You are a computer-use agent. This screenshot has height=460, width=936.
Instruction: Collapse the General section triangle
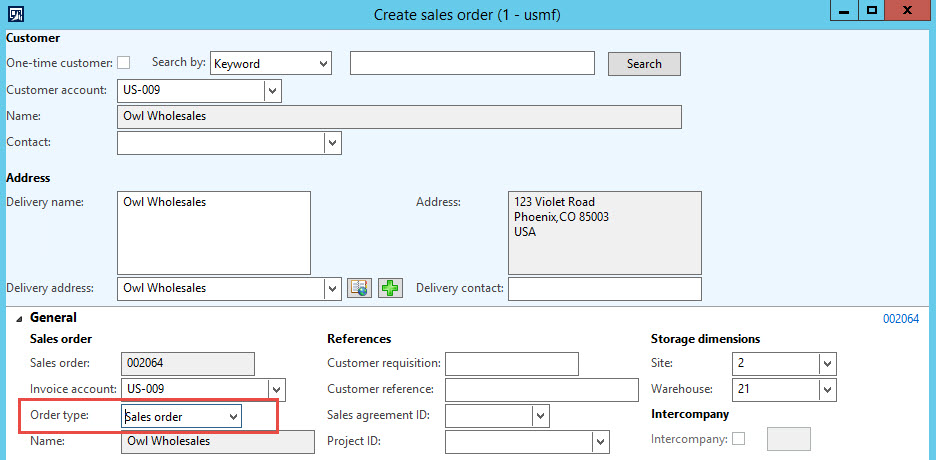coord(19,318)
